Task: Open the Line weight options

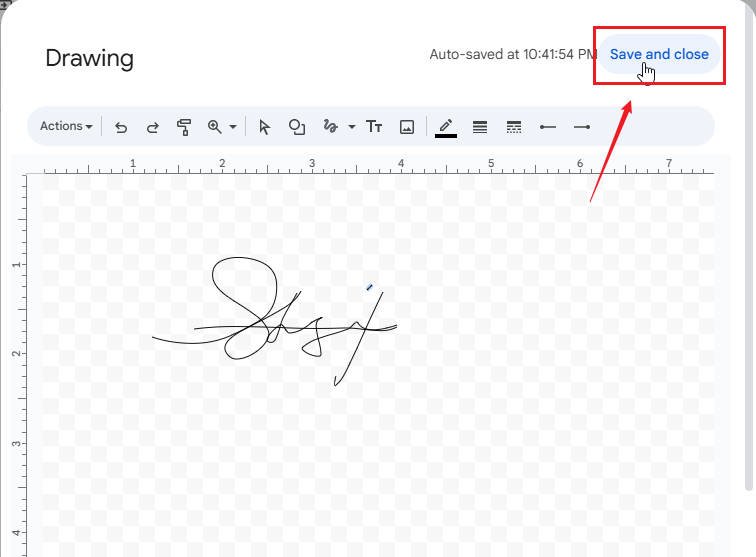Action: [x=480, y=127]
